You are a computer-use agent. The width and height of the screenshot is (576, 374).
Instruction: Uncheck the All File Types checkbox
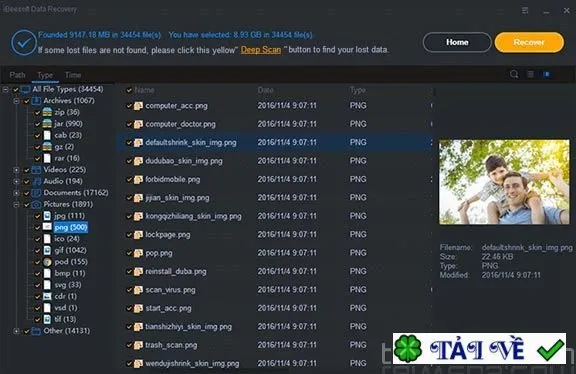tap(15, 89)
